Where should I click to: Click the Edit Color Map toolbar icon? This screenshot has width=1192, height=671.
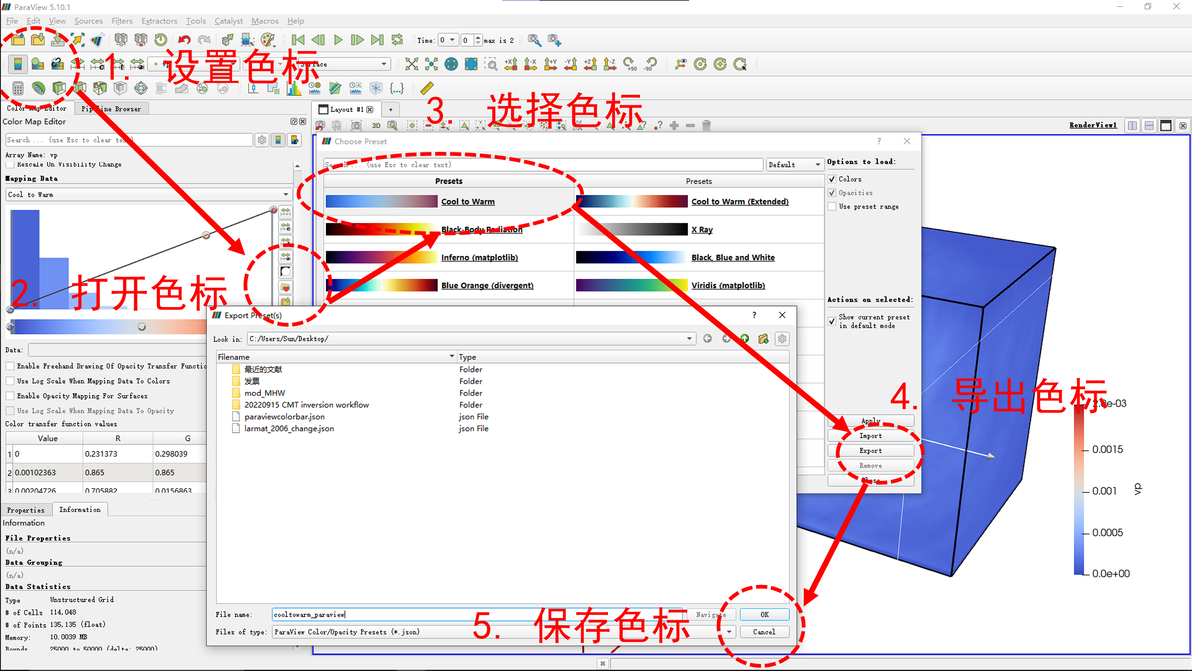point(37,65)
